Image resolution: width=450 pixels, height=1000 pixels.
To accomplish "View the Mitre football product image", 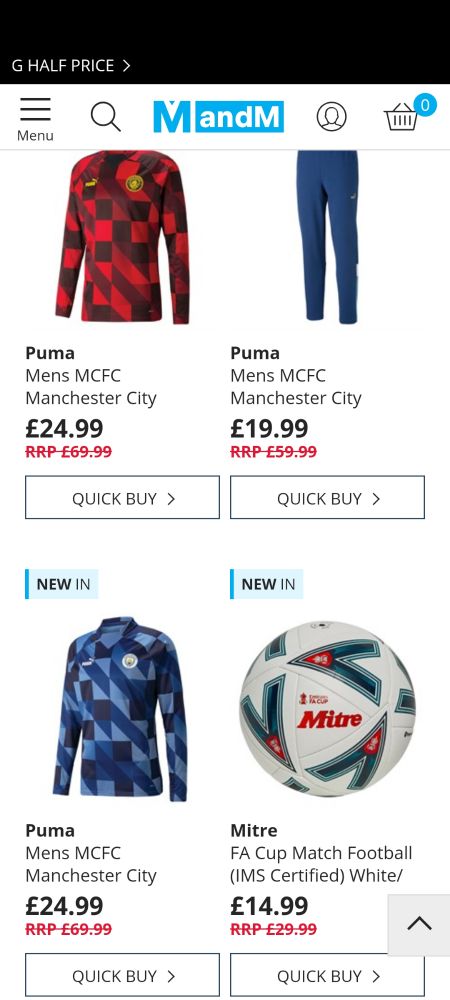I will point(327,709).
